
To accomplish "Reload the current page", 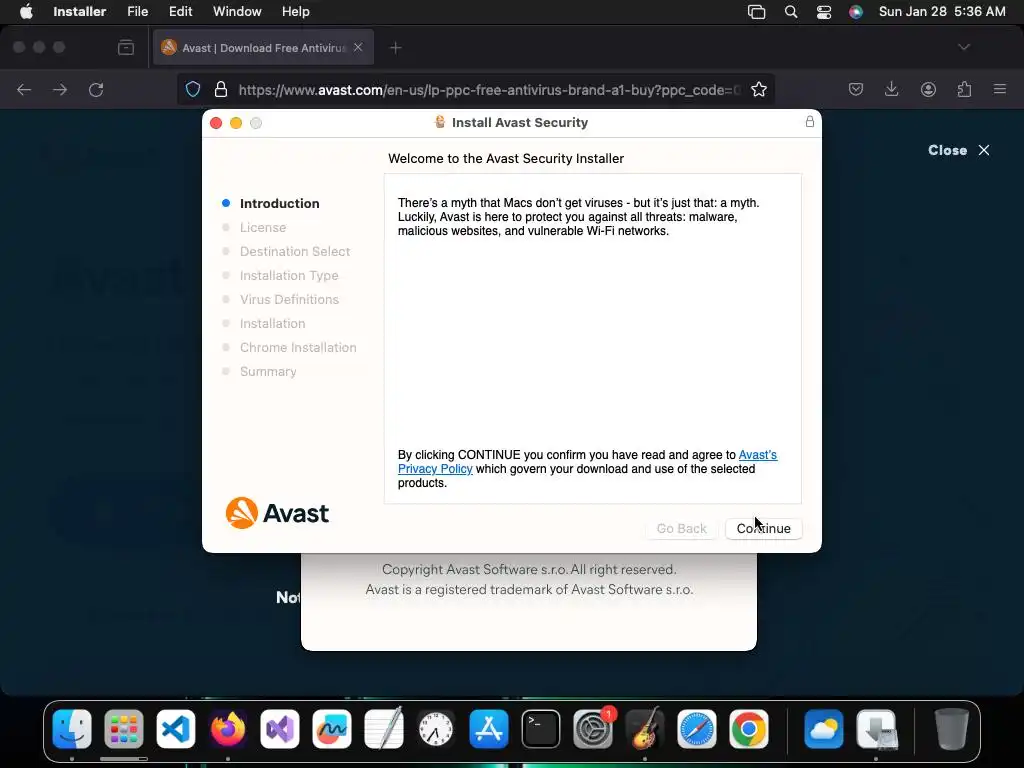I will [96, 89].
